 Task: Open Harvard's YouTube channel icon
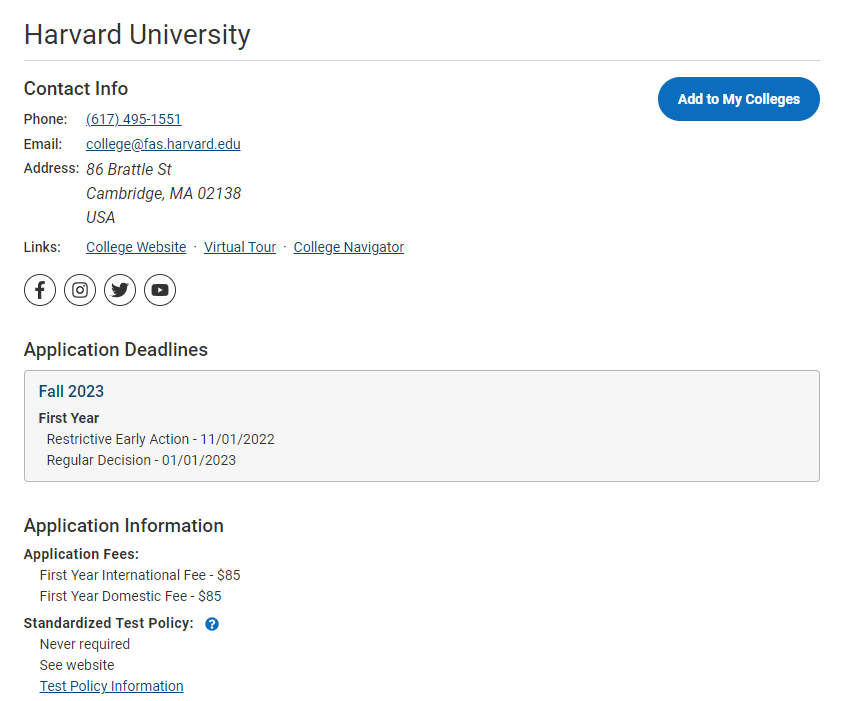160,290
